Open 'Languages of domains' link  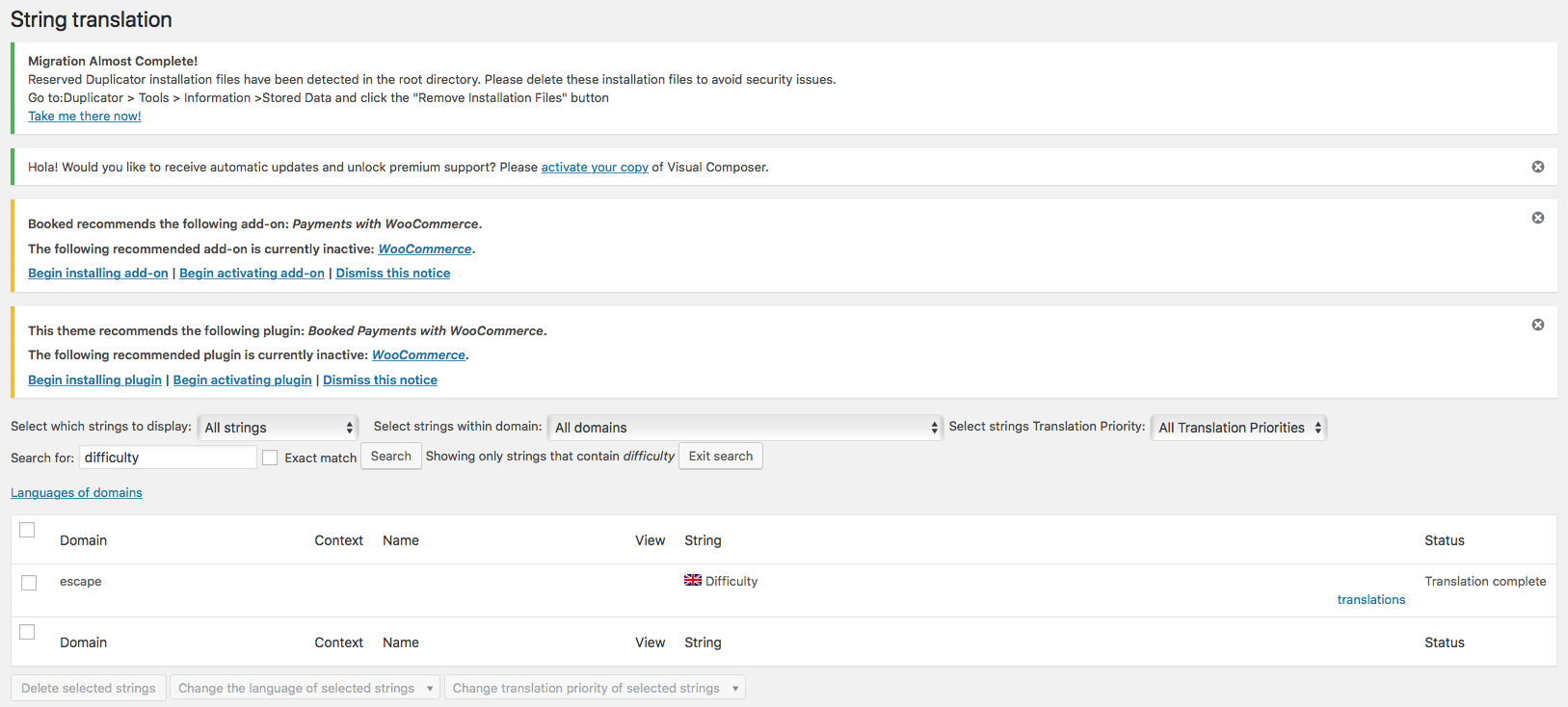pyautogui.click(x=76, y=492)
